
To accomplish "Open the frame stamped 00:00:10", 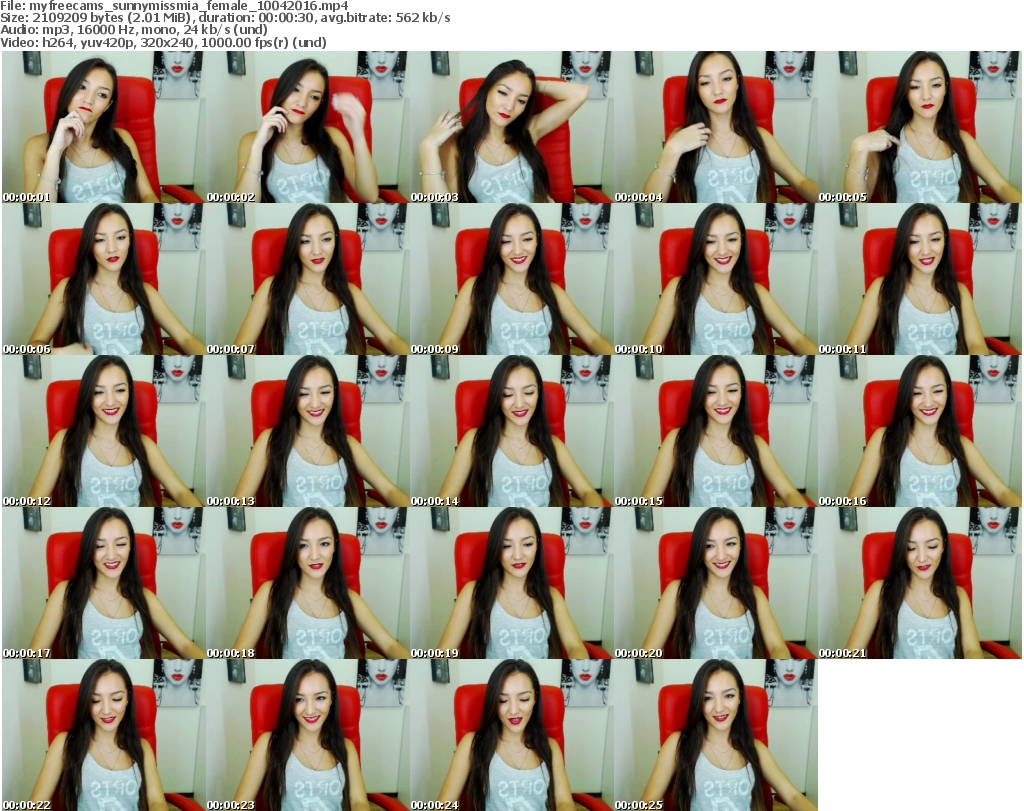I will (716, 279).
